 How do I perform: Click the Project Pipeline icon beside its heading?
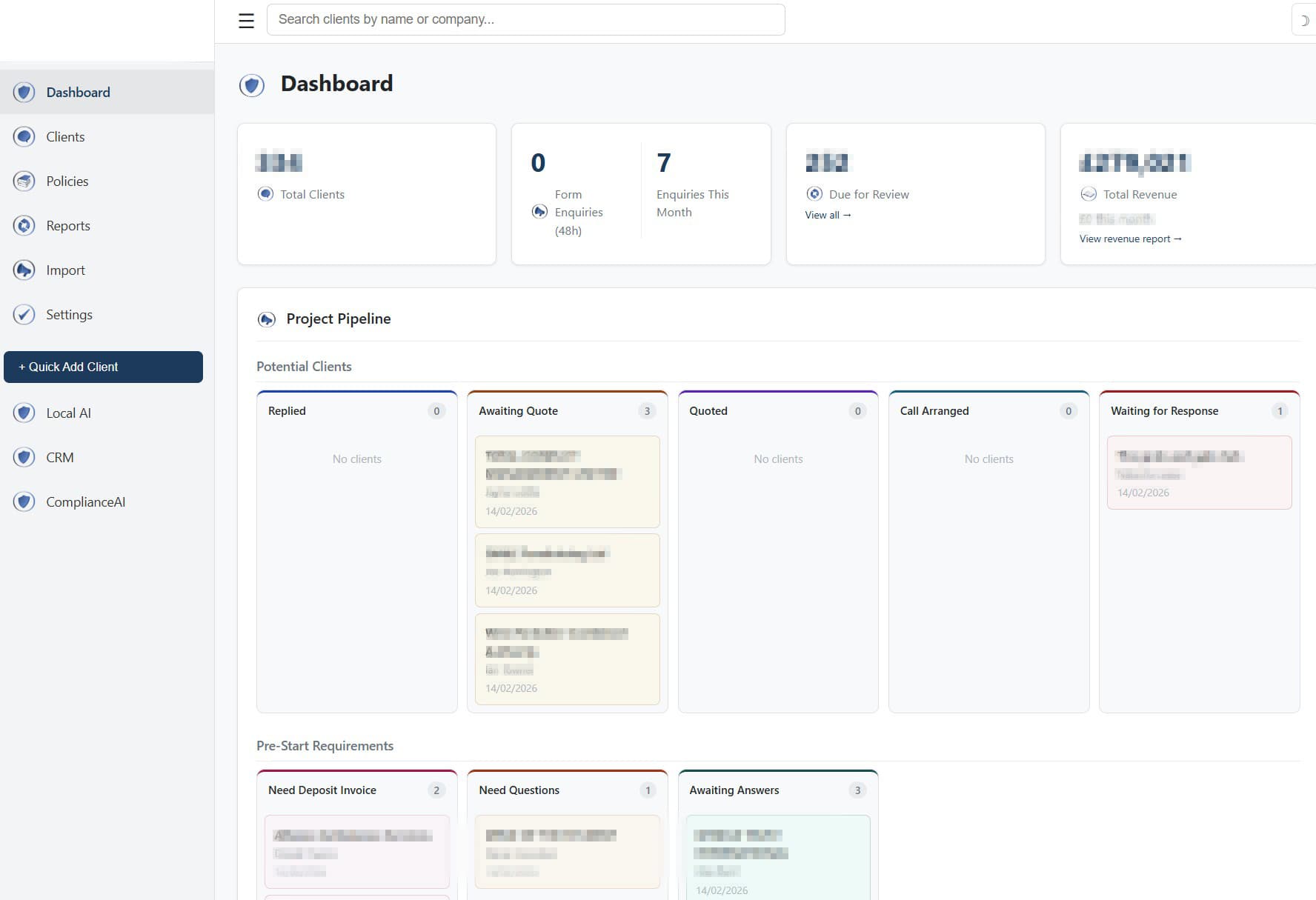(x=267, y=319)
